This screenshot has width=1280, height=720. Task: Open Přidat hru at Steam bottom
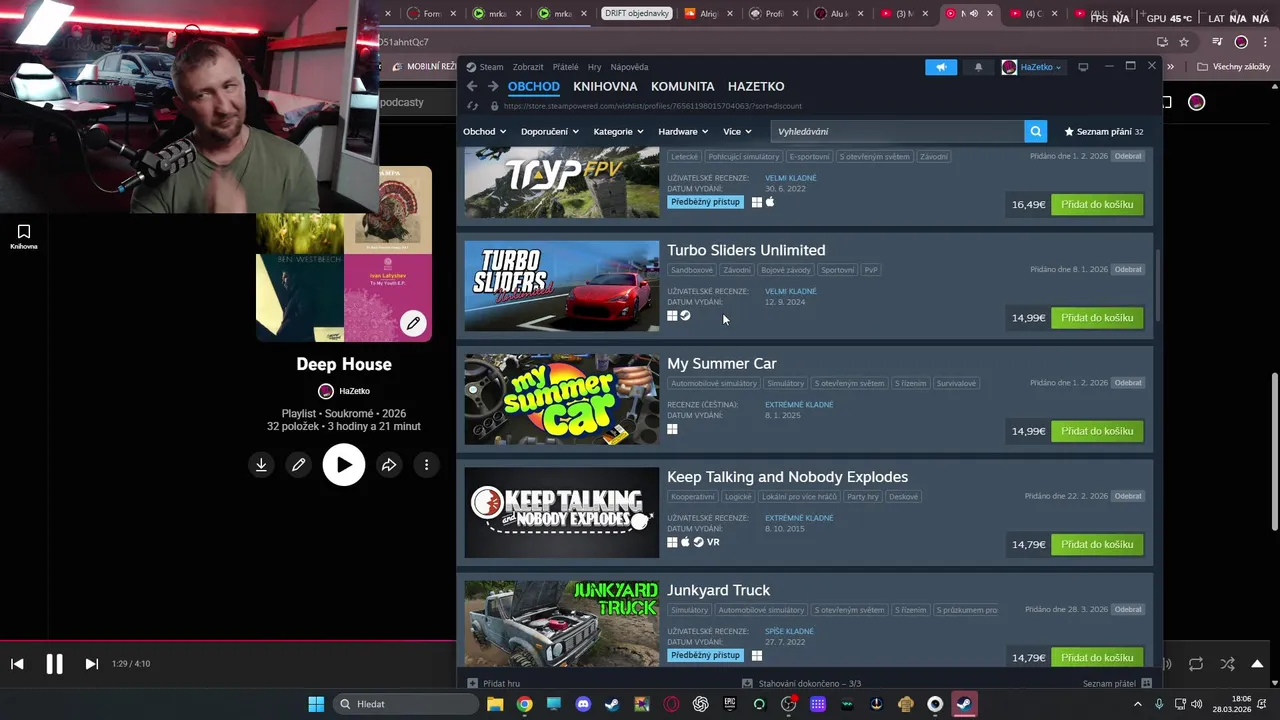(x=494, y=684)
